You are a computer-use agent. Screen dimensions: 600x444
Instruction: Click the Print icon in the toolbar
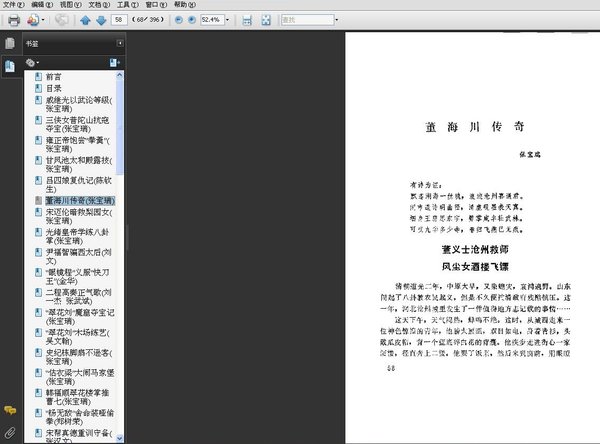(x=14, y=20)
